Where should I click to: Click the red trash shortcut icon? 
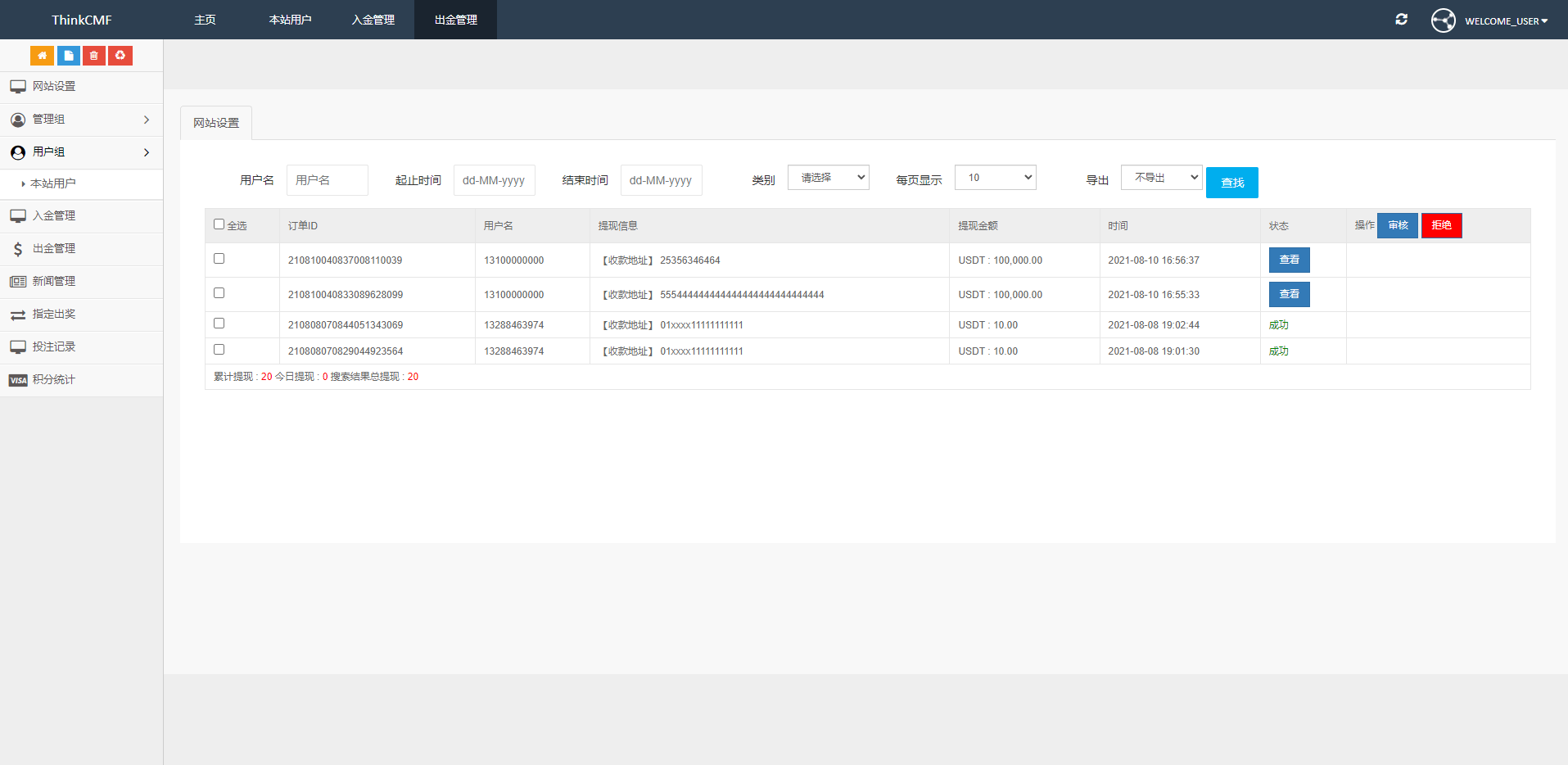point(94,56)
